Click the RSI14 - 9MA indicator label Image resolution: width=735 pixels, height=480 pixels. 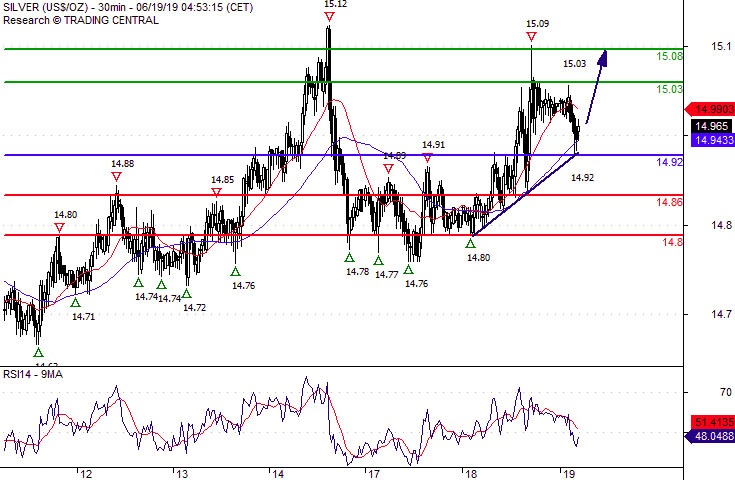point(33,374)
